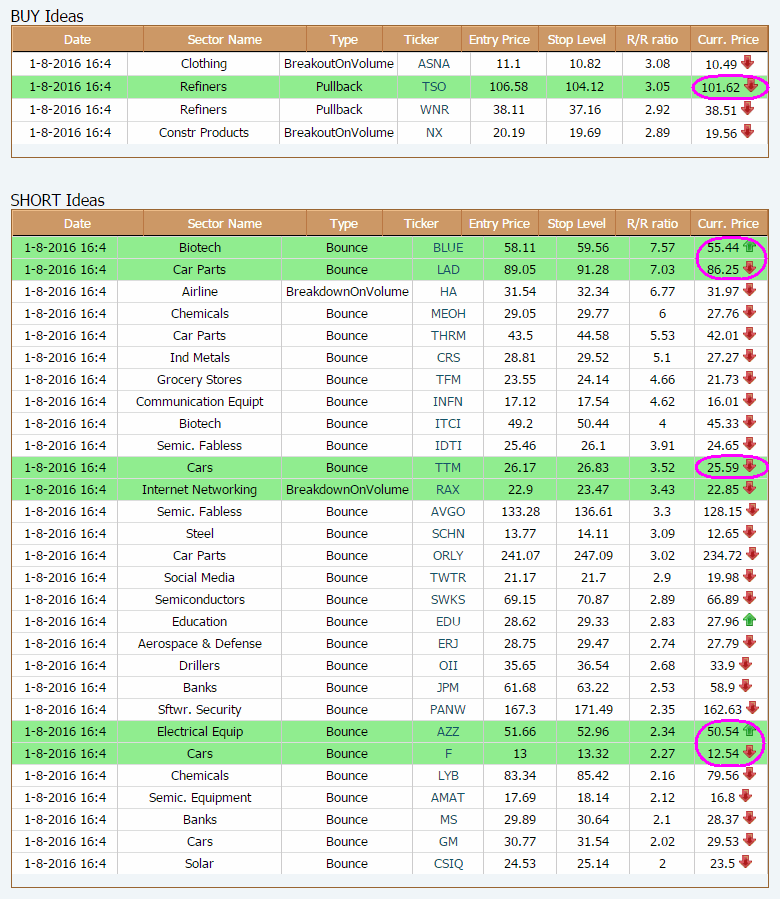Click the red down arrow in the WNR row

pyautogui.click(x=747, y=108)
